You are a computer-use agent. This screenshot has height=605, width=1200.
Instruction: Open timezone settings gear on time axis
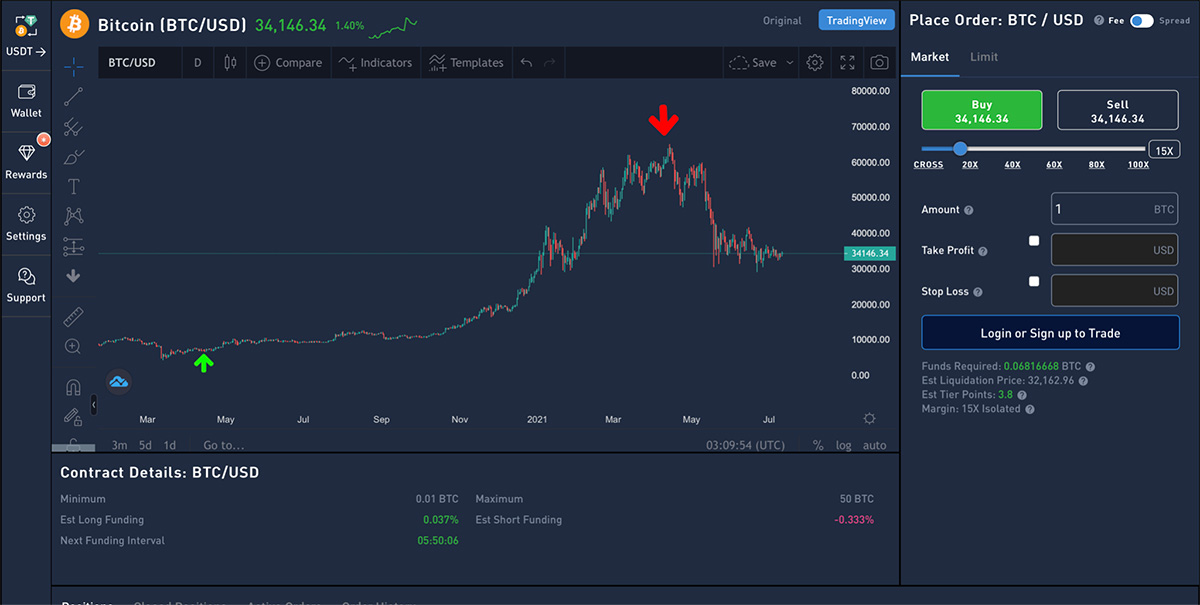tap(869, 419)
